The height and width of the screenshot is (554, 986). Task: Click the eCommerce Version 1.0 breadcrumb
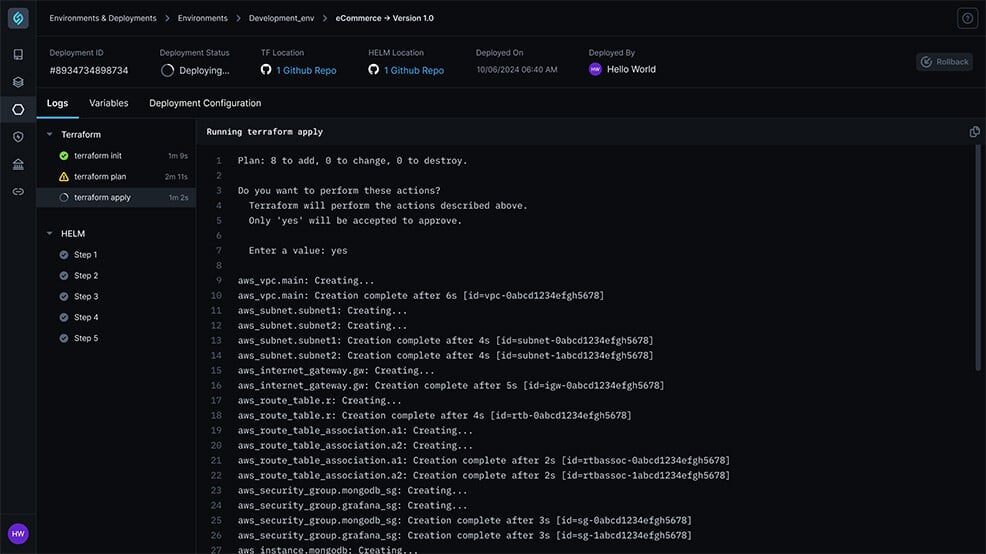point(384,18)
